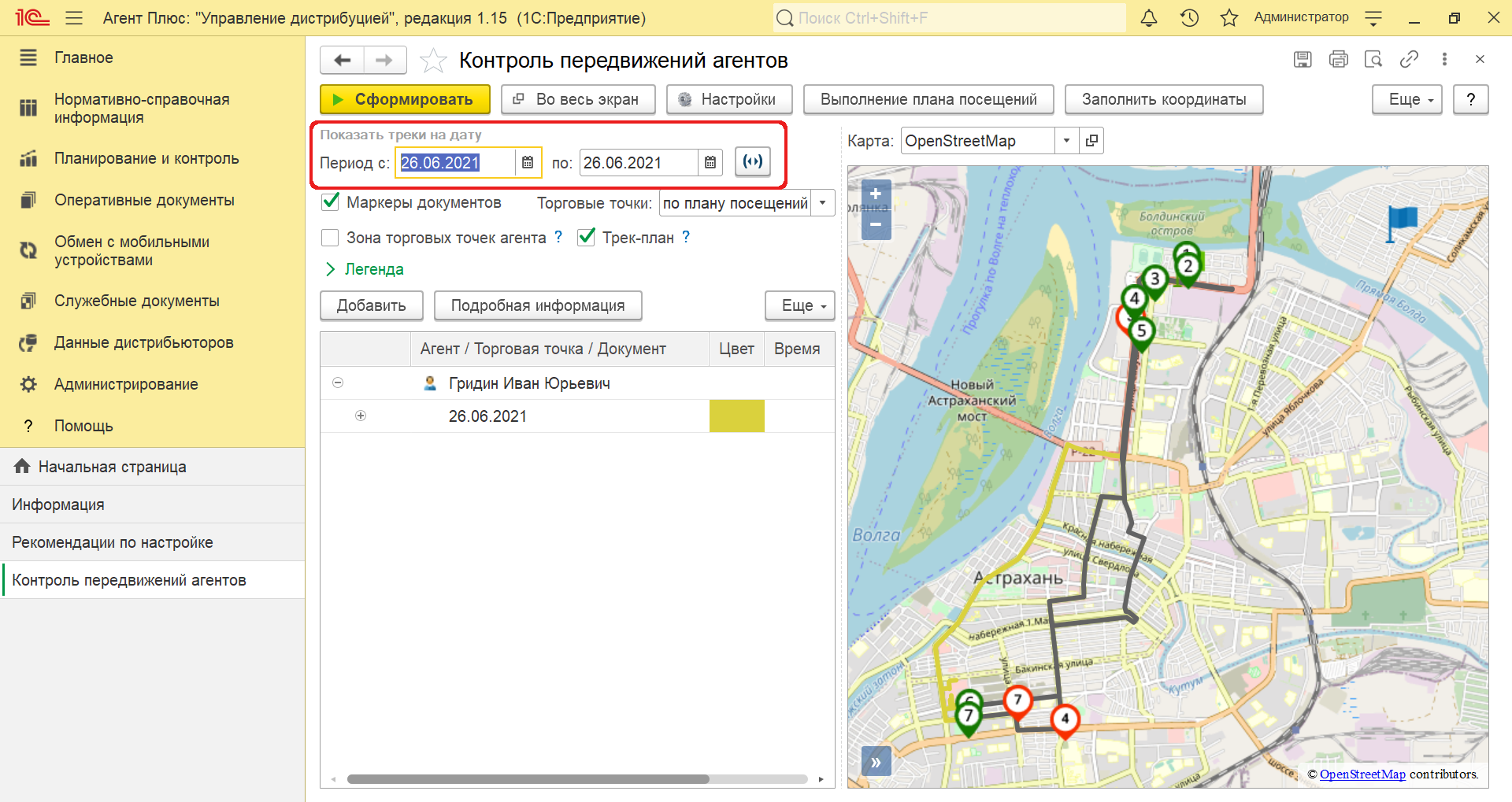
Task: Open the notifications bell
Action: (x=1149, y=17)
